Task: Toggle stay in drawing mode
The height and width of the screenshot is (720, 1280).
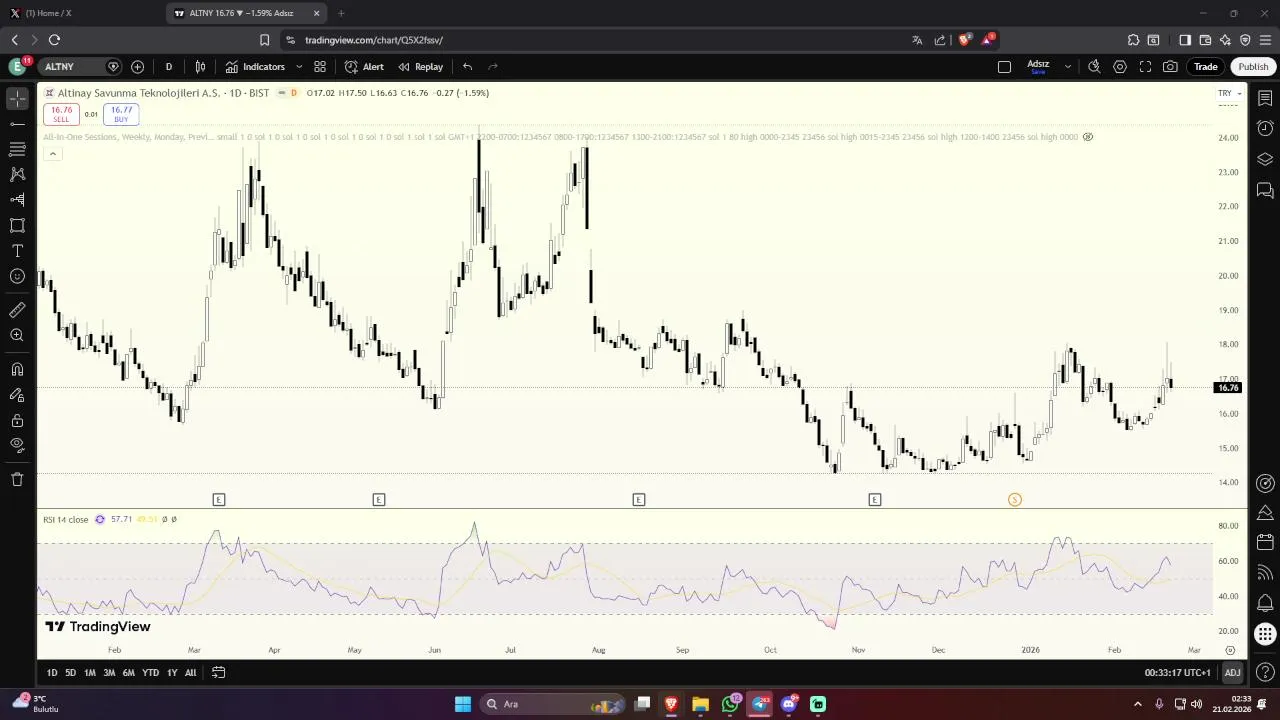Action: (x=17, y=395)
